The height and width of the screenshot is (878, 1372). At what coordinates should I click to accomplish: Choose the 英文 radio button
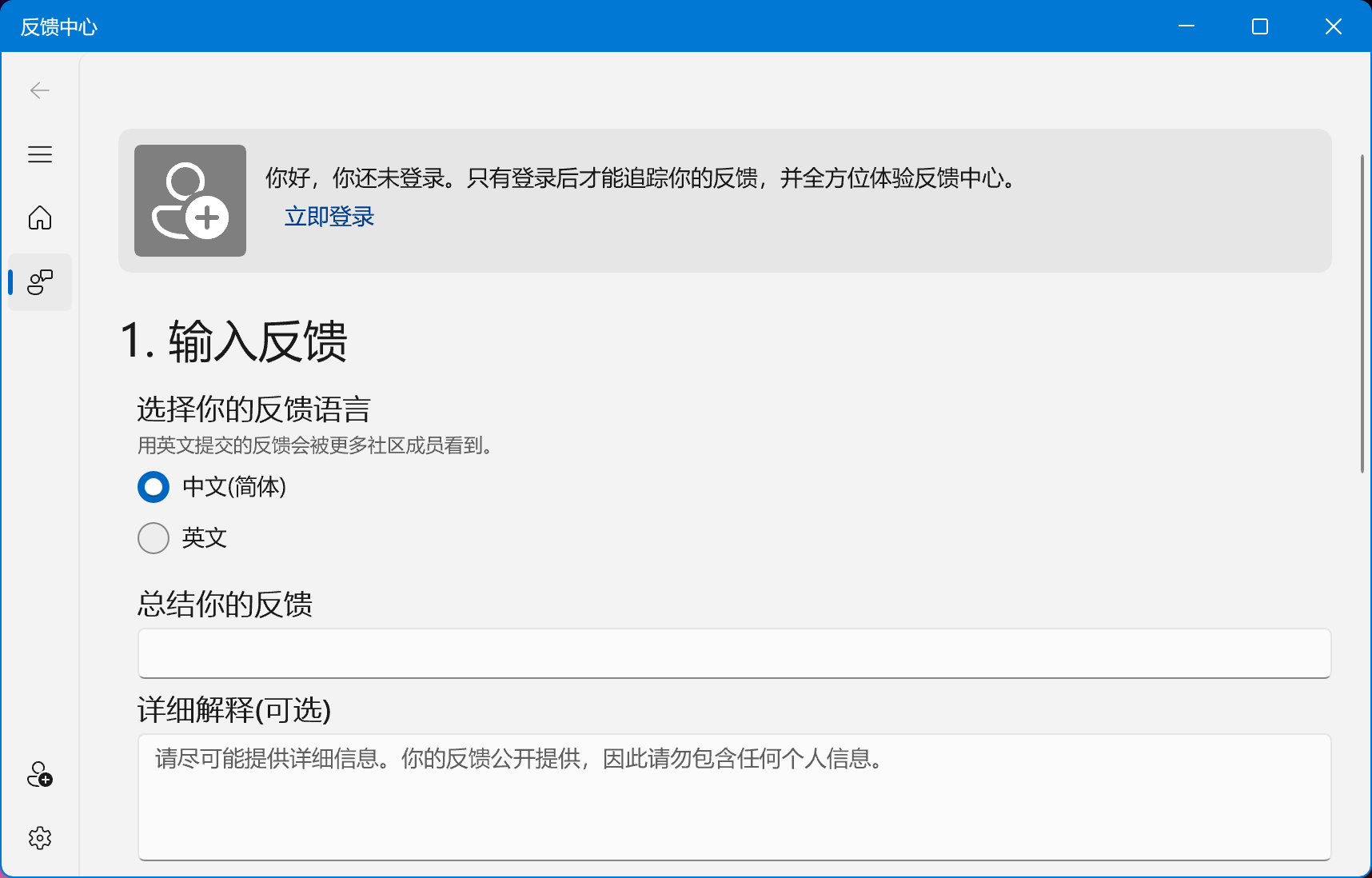154,538
